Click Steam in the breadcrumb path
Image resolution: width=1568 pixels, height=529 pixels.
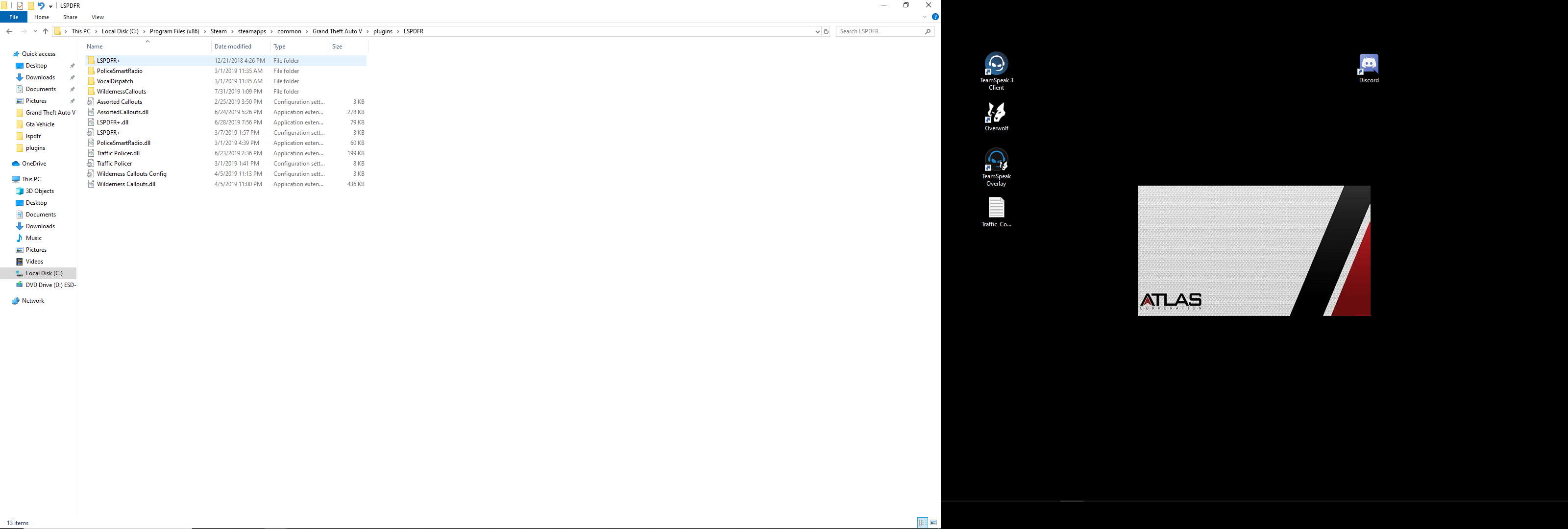pos(219,32)
